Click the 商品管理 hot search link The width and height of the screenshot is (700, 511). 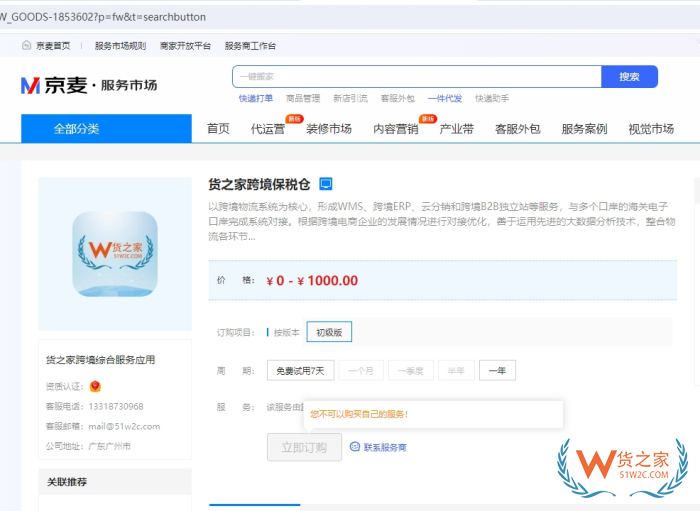point(303,98)
